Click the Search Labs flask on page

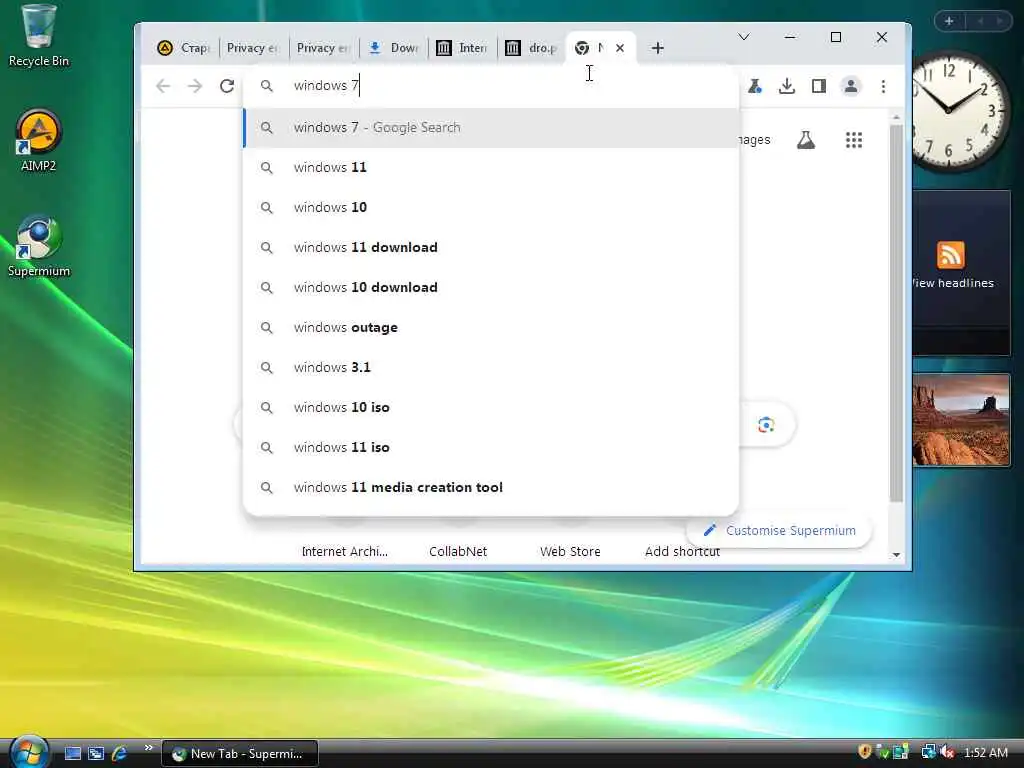tap(806, 140)
